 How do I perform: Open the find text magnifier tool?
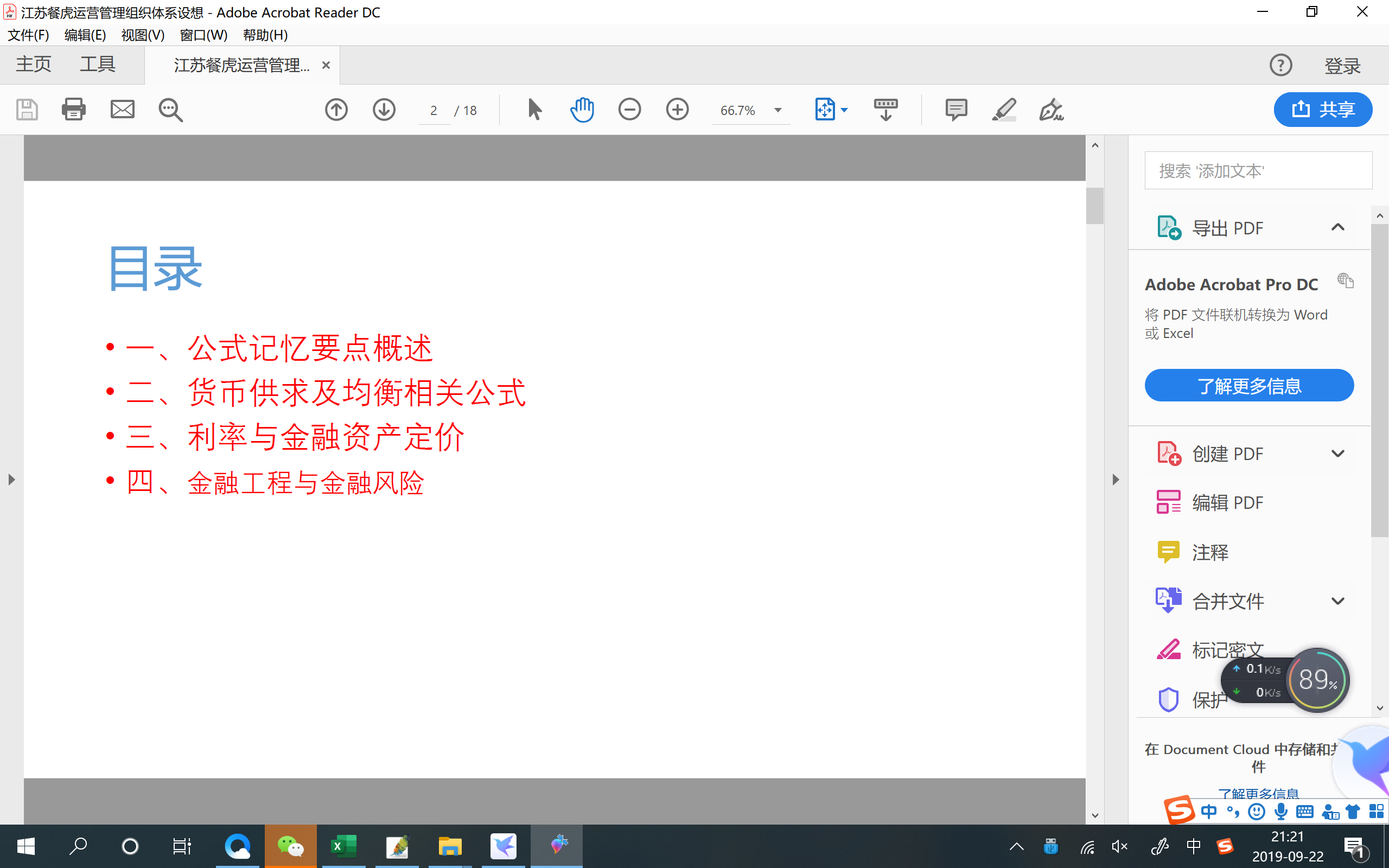click(170, 110)
